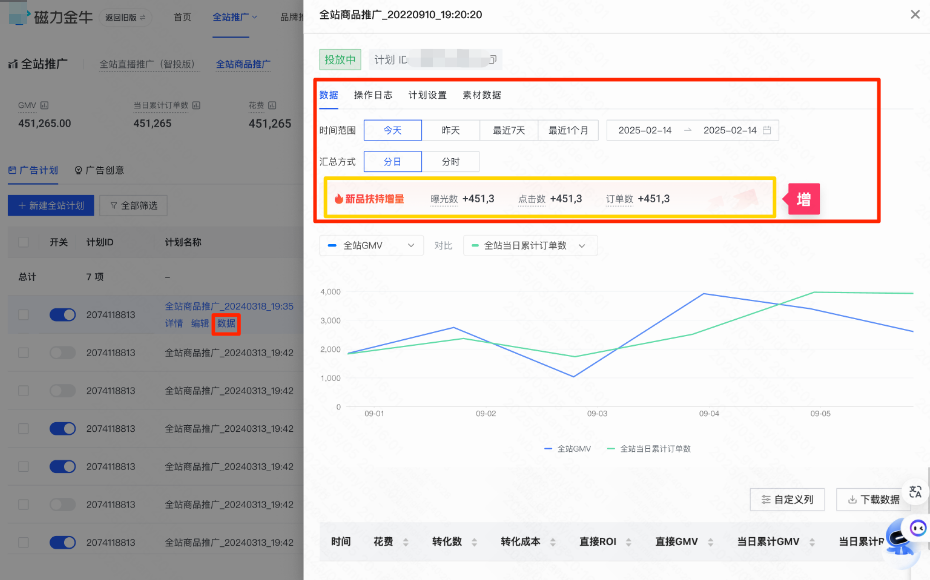The image size is (930, 580).
Task: Open 编辑 link for first plan
Action: [200, 323]
